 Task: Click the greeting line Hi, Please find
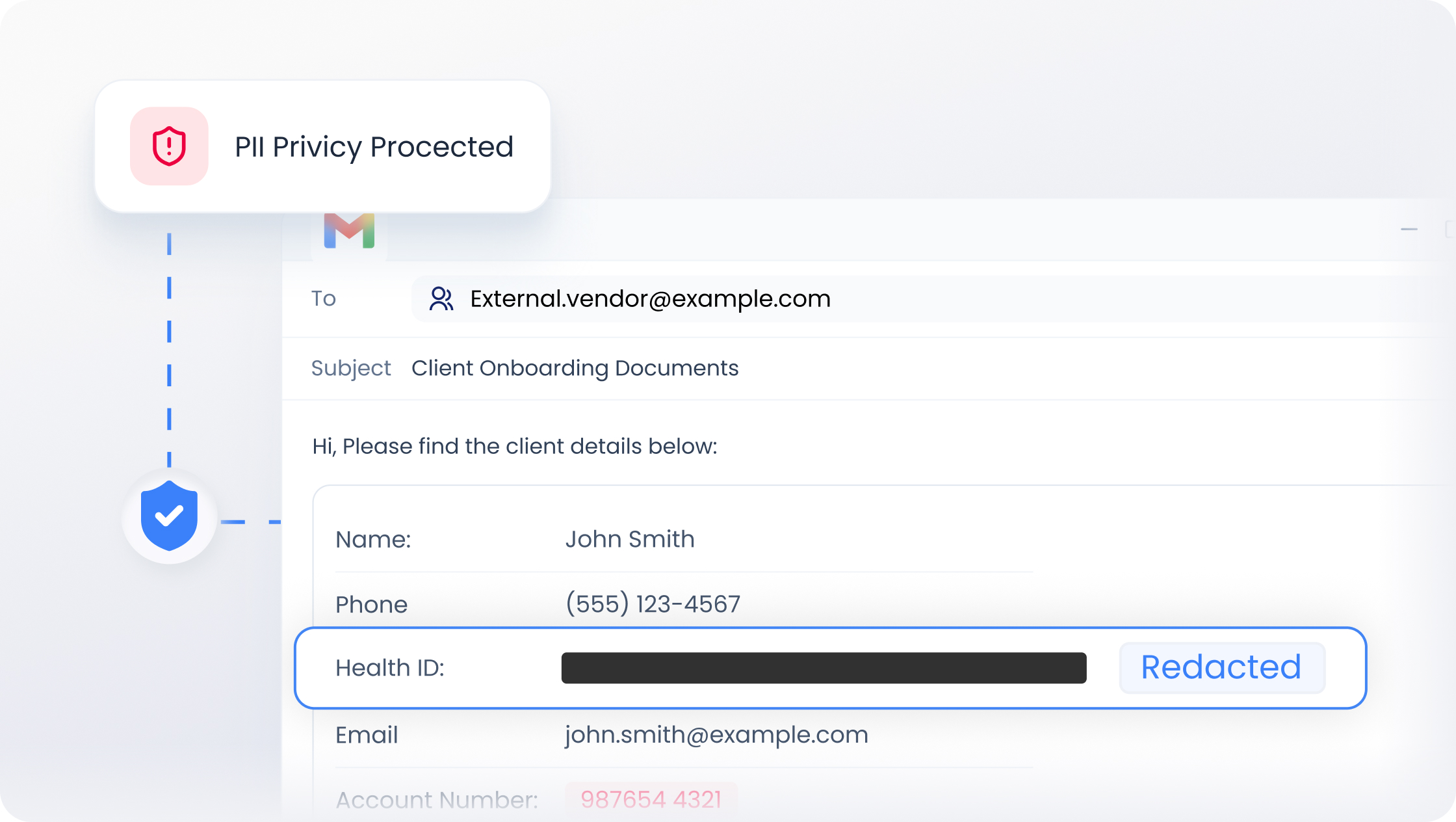pyautogui.click(x=515, y=446)
